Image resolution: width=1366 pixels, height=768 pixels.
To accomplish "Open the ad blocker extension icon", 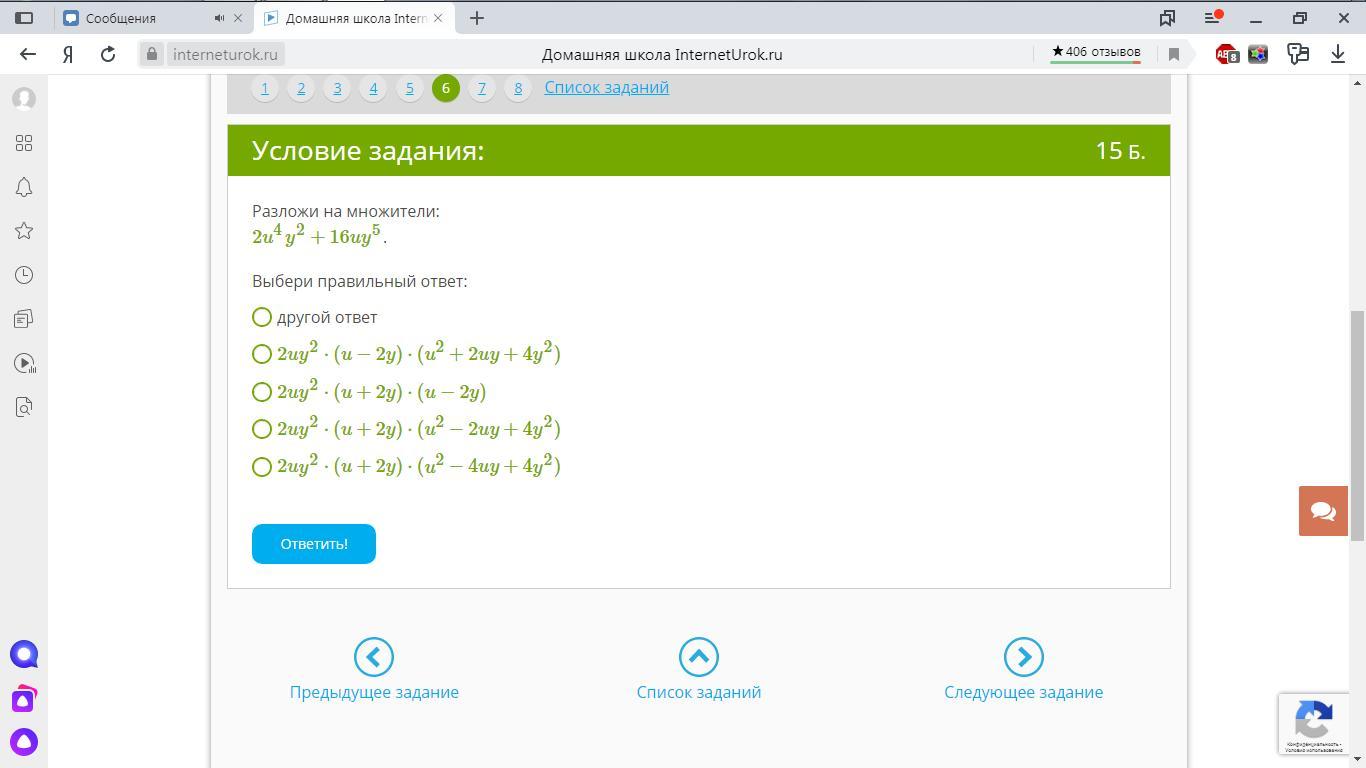I will [x=1227, y=54].
